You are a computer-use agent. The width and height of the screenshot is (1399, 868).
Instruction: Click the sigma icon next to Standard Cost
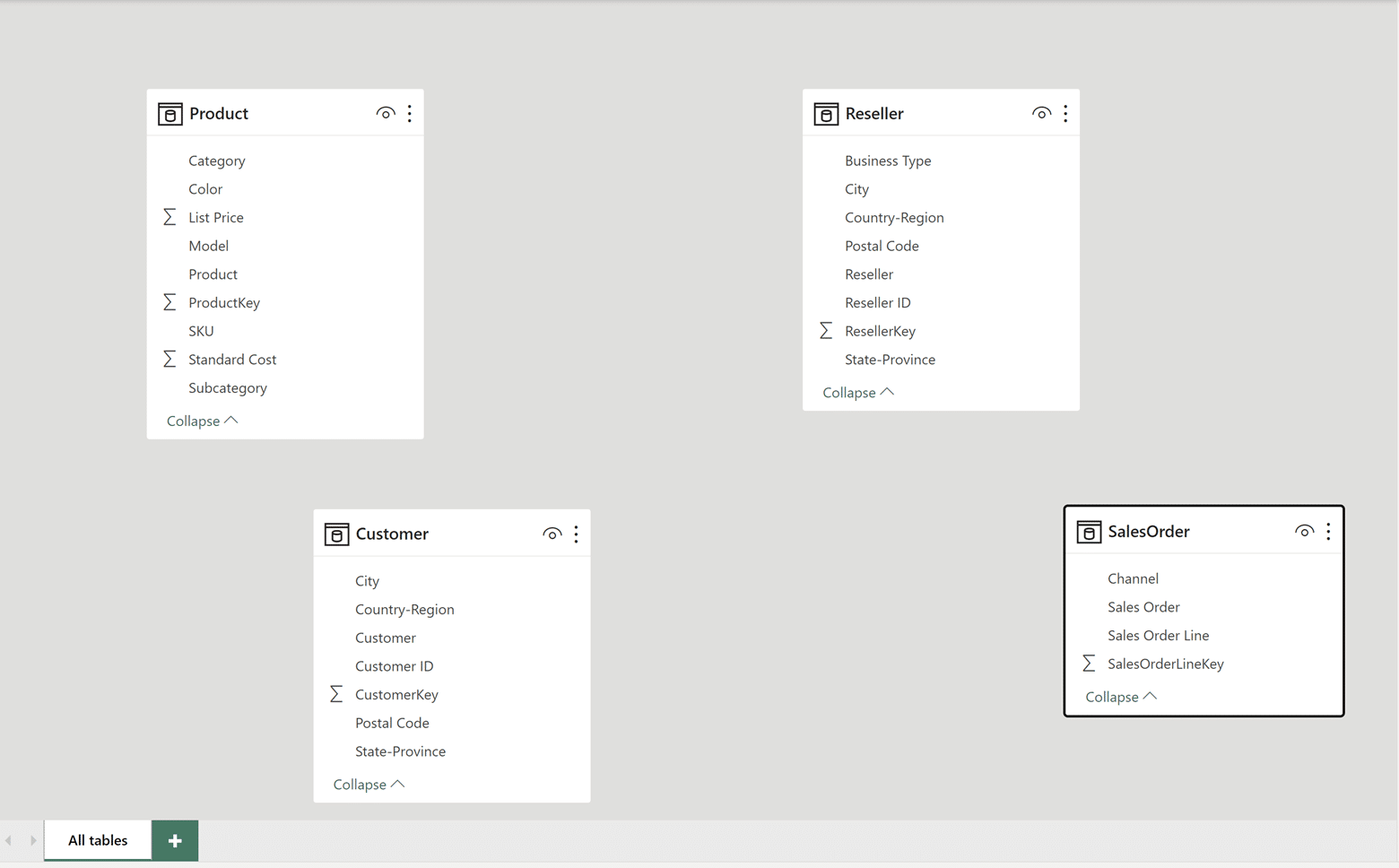[169, 359]
